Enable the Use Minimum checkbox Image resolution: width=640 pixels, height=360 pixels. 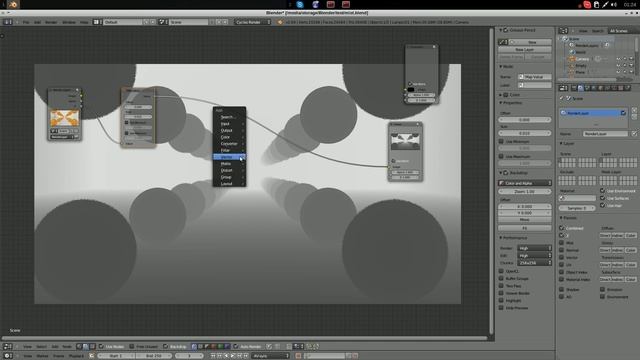(x=501, y=141)
